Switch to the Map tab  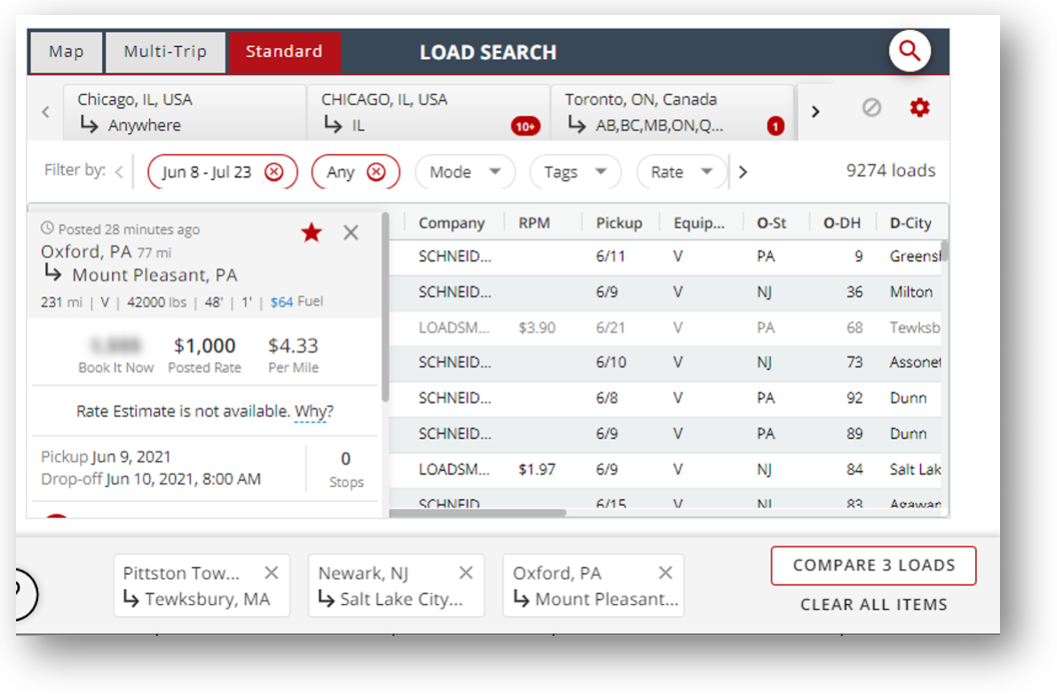66,52
